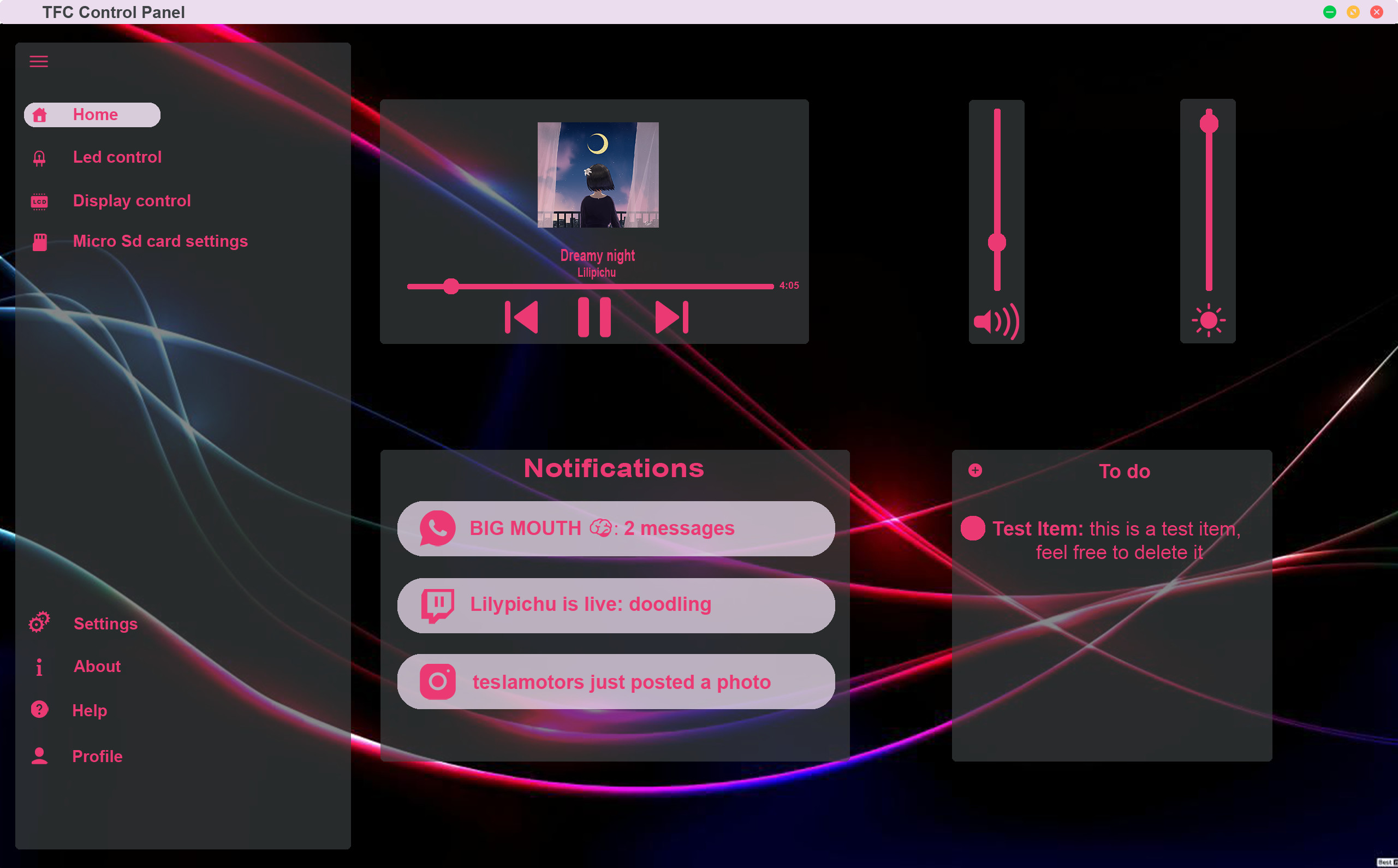
Task: Mark Test Item as done
Action: (x=973, y=528)
